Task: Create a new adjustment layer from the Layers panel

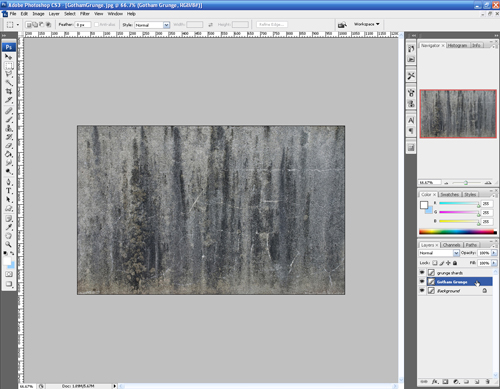Action: (456, 382)
